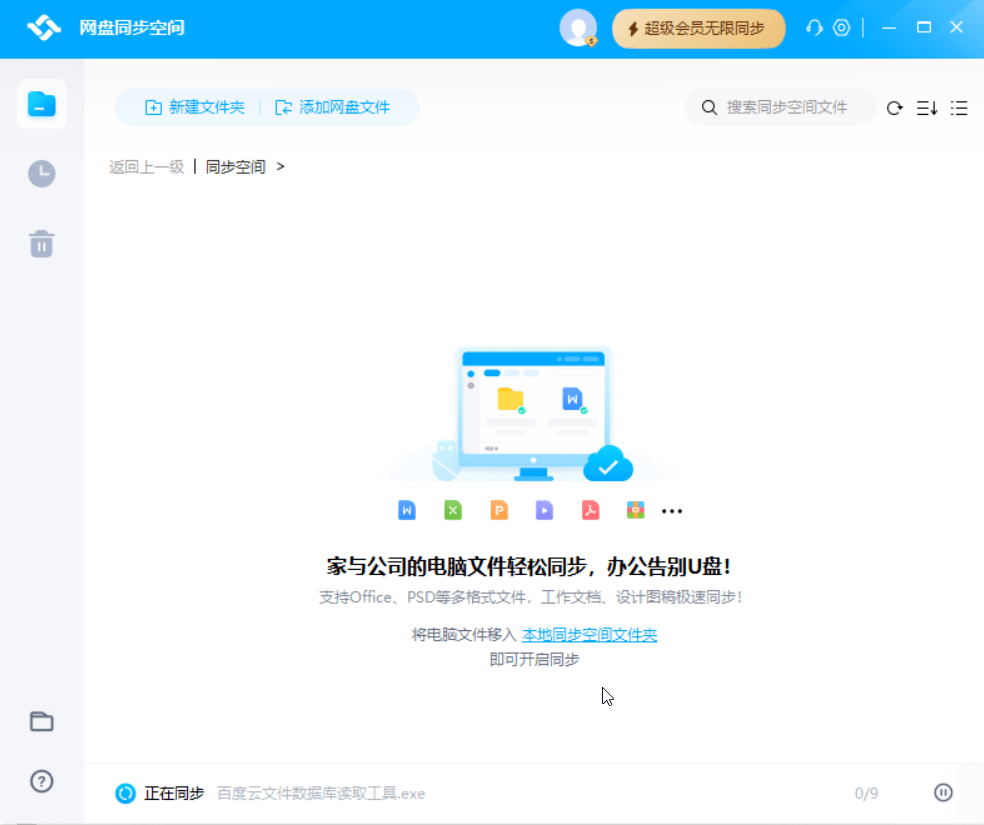
Task: Open local sync folder icon in sidebar
Action: (41, 721)
